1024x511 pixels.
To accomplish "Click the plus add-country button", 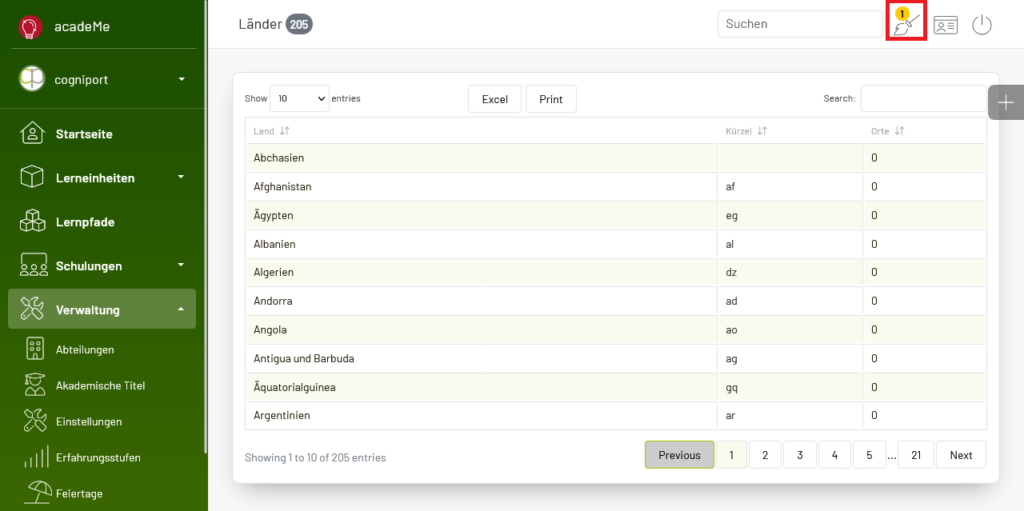I will [1006, 103].
